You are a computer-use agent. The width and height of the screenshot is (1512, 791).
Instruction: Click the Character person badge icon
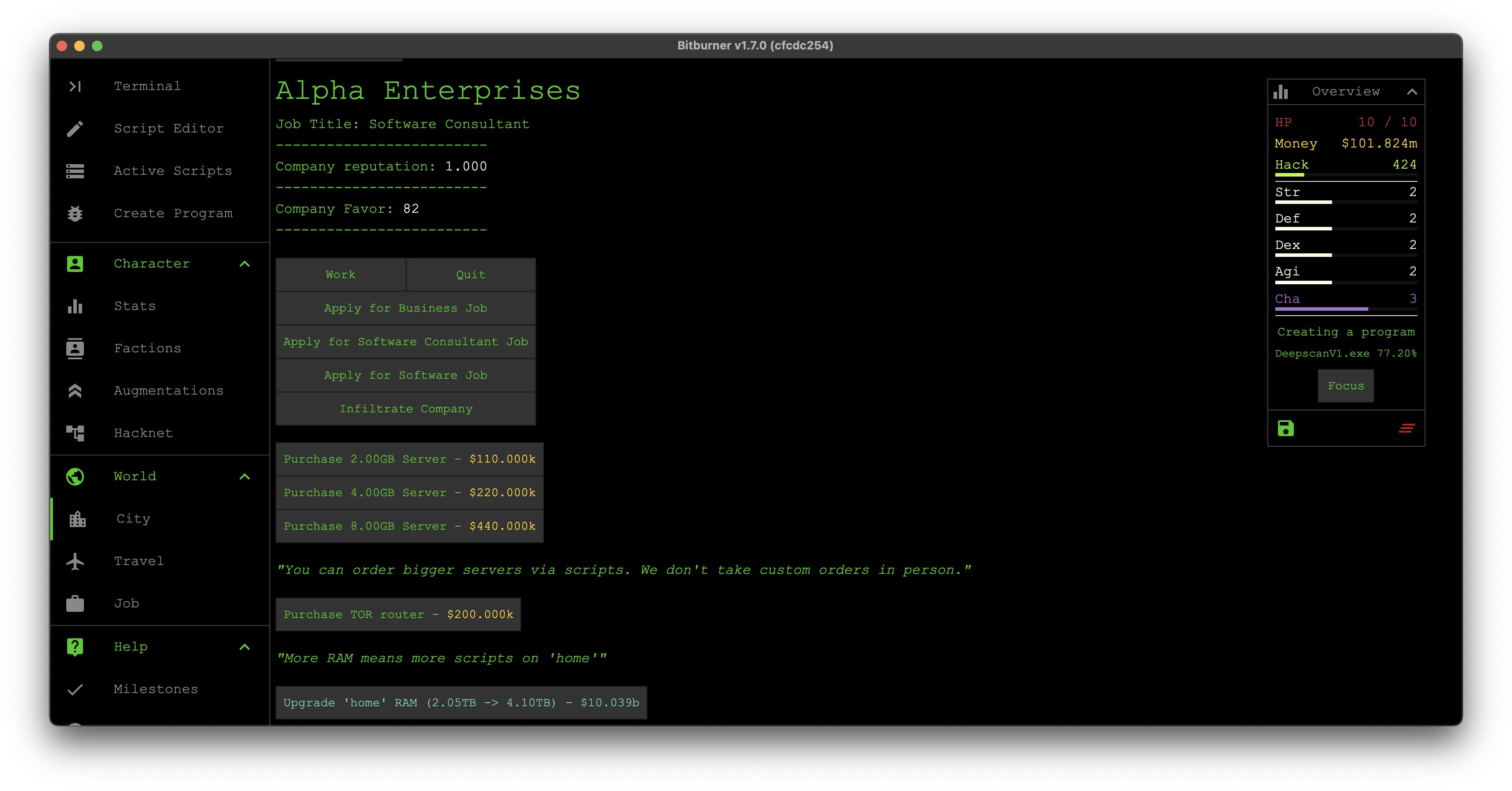coord(75,264)
